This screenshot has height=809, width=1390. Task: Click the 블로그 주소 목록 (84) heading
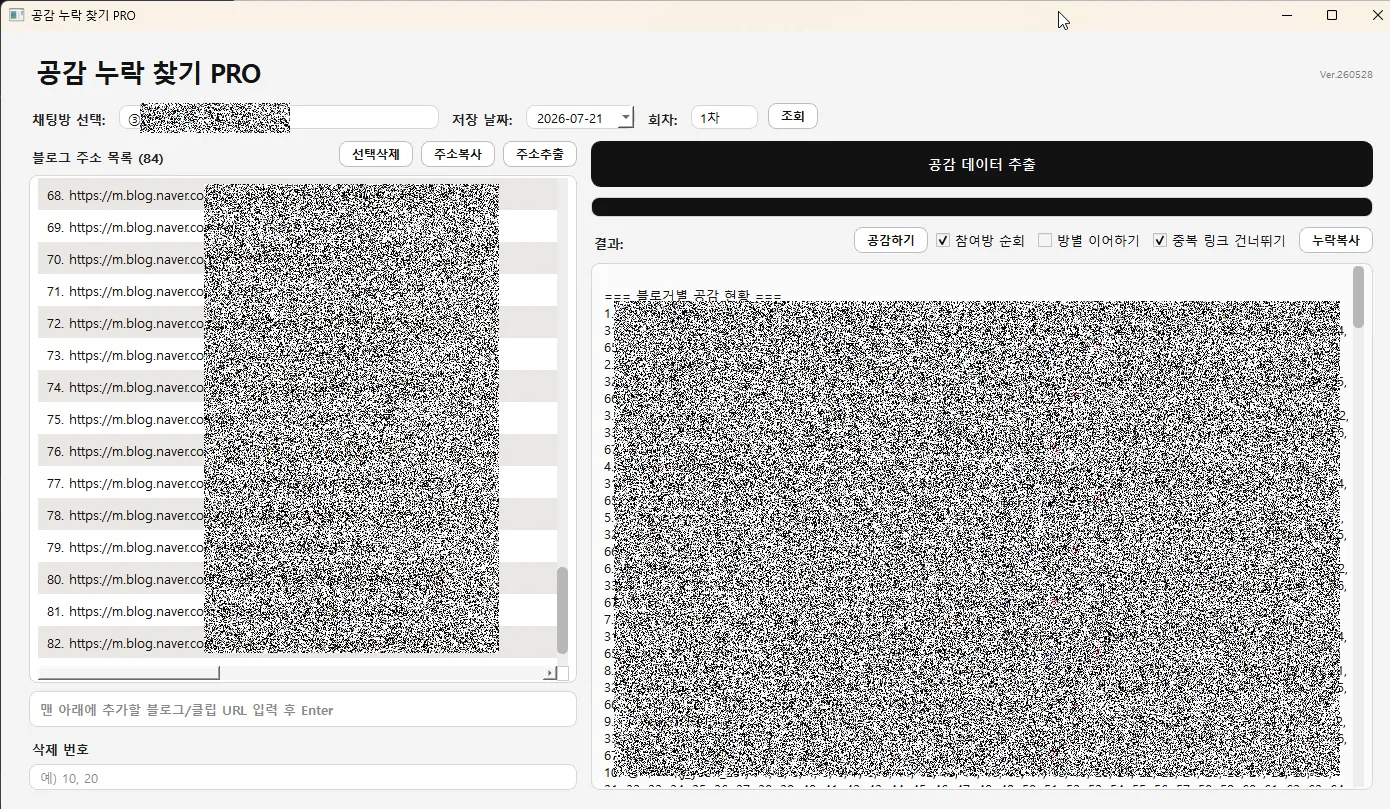click(98, 158)
